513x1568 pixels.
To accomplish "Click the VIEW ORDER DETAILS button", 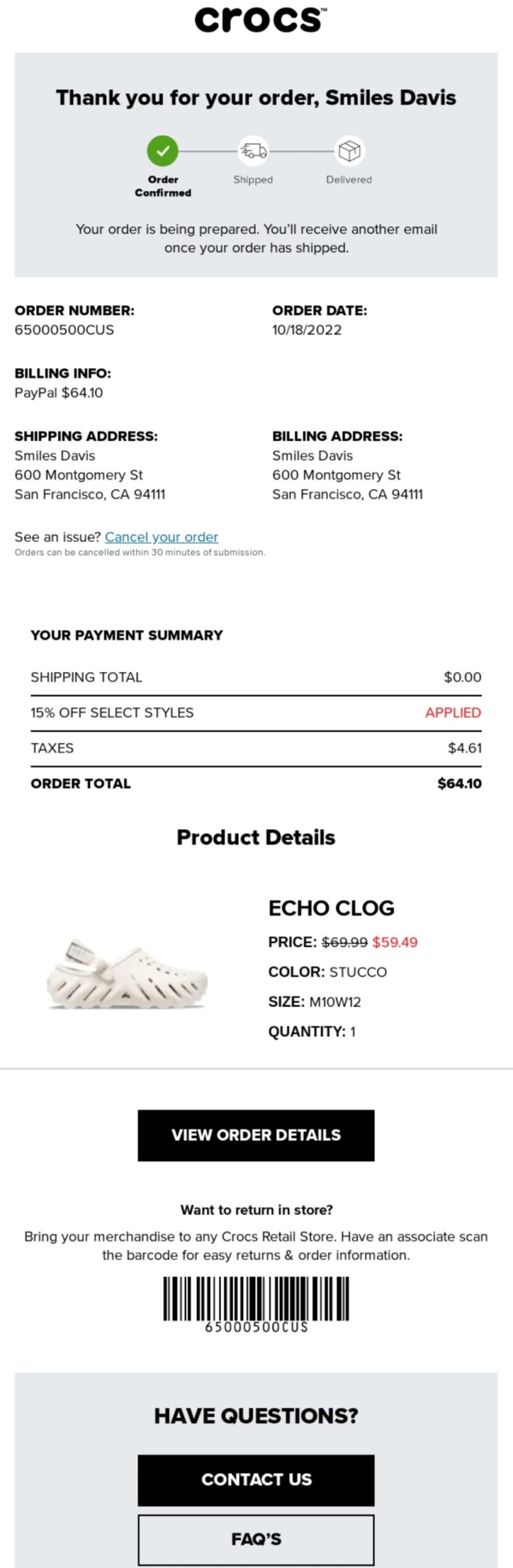I will [x=256, y=1134].
